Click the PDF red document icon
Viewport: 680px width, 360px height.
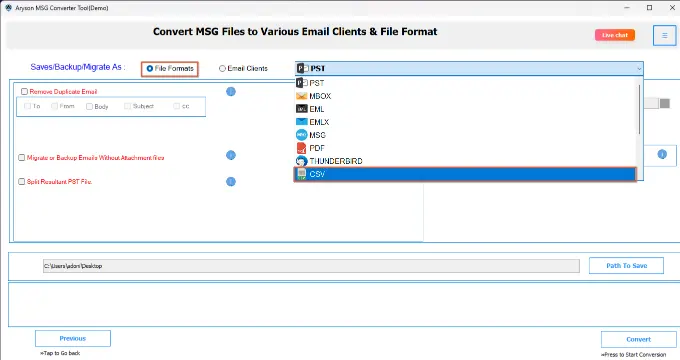[301, 148]
